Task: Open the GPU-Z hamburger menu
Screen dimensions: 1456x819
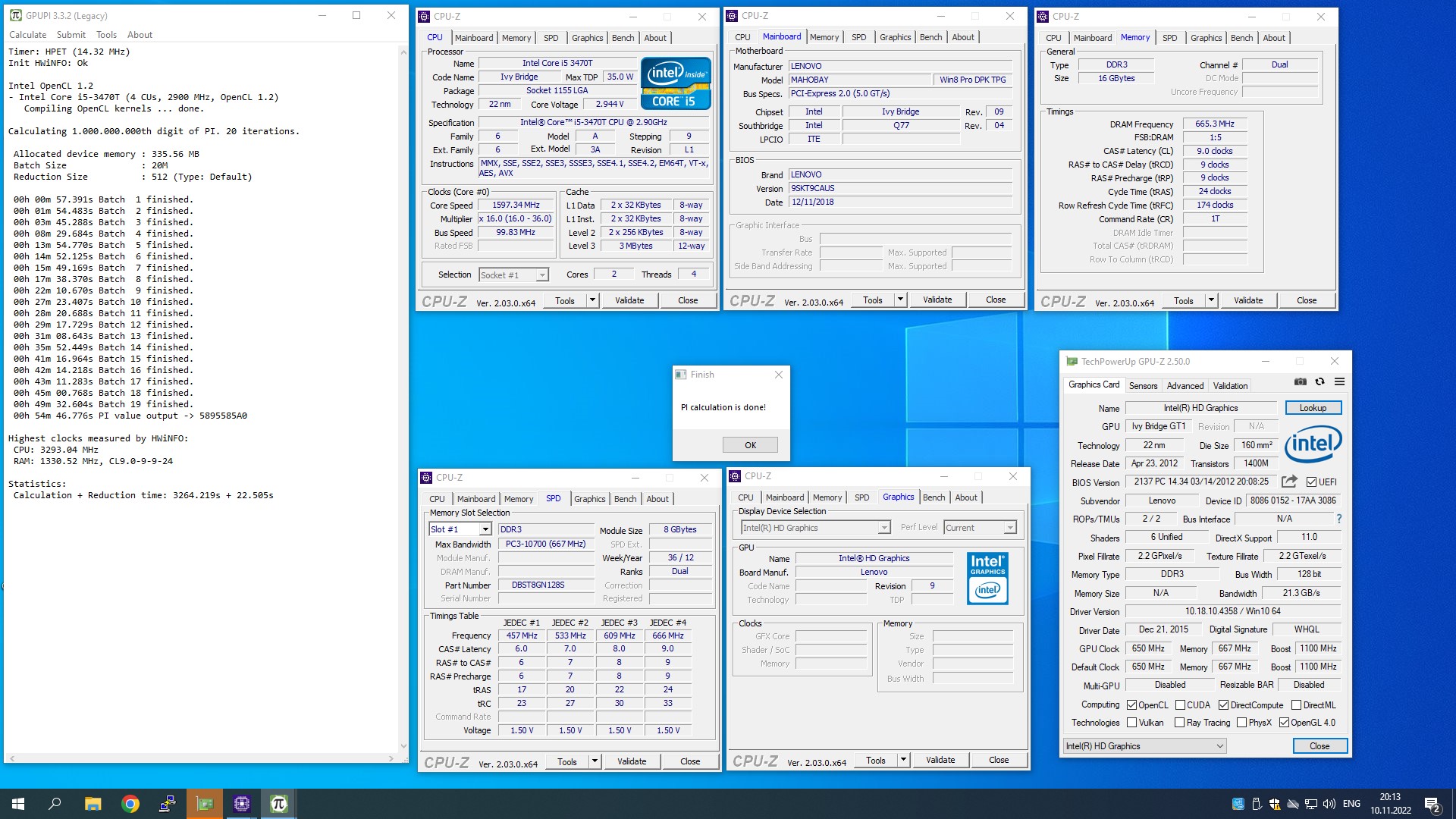Action: point(1339,381)
